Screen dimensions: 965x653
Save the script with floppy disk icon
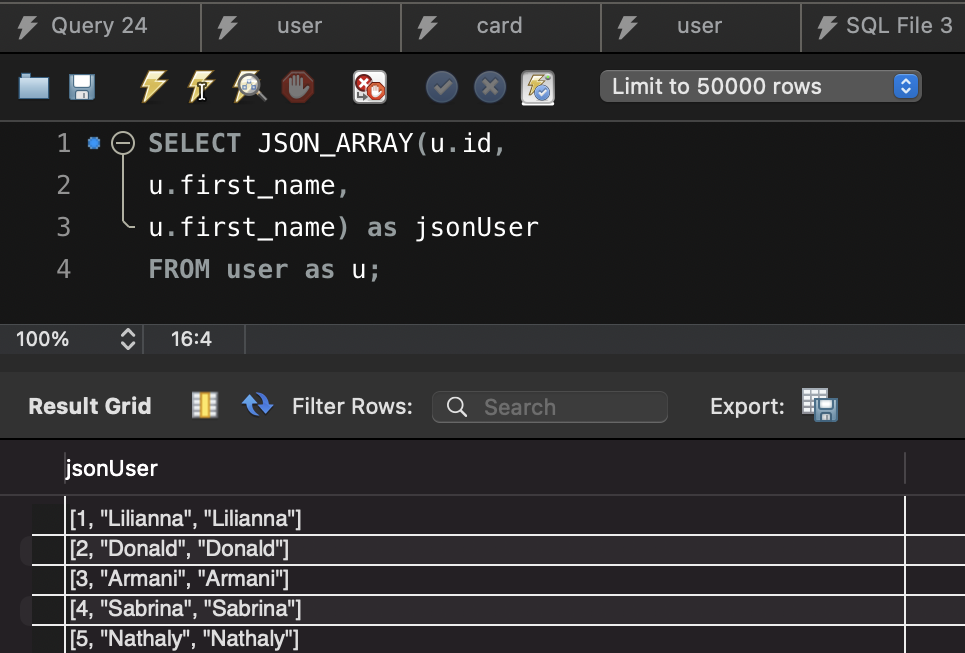[x=82, y=87]
